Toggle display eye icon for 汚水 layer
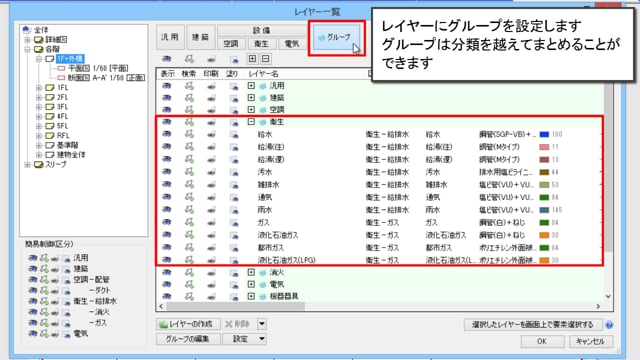This screenshot has height=360, width=640. pyautogui.click(x=167, y=172)
